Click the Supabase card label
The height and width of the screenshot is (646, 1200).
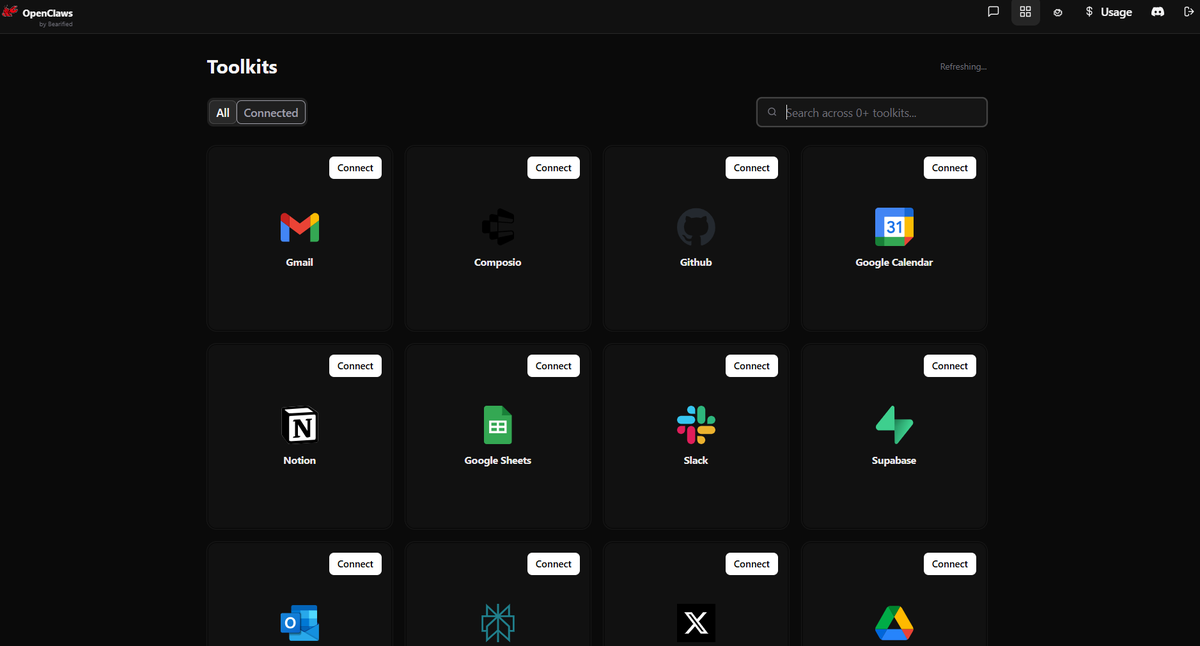[894, 460]
